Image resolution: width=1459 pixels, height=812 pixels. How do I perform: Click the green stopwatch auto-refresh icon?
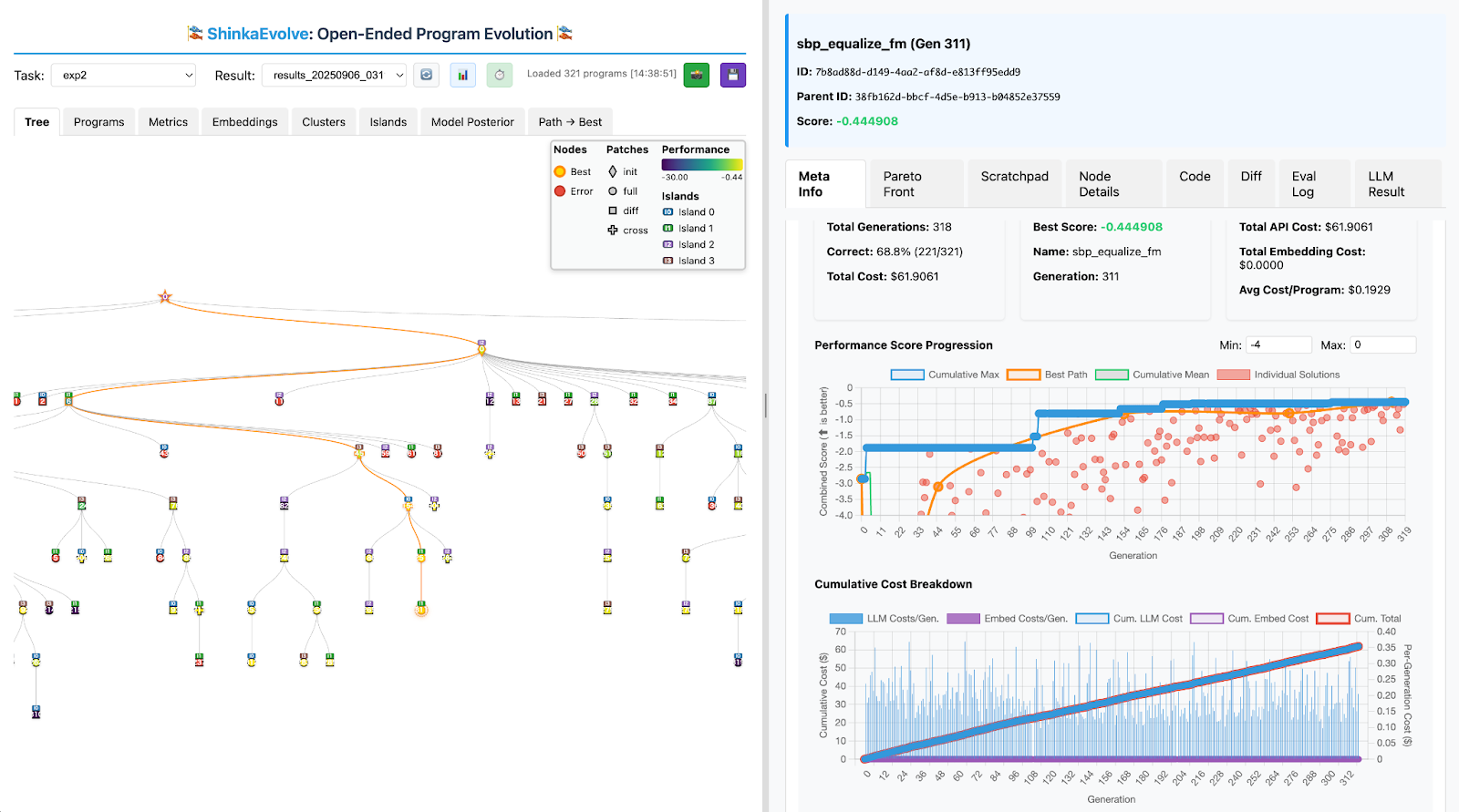(x=499, y=75)
